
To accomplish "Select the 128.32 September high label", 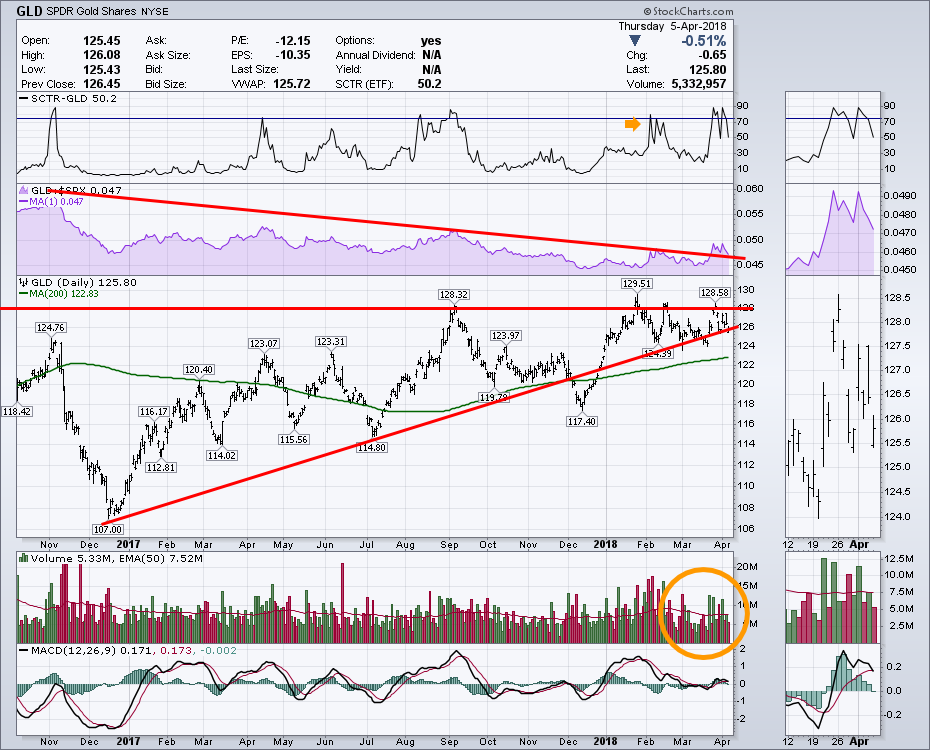I will coord(452,295).
